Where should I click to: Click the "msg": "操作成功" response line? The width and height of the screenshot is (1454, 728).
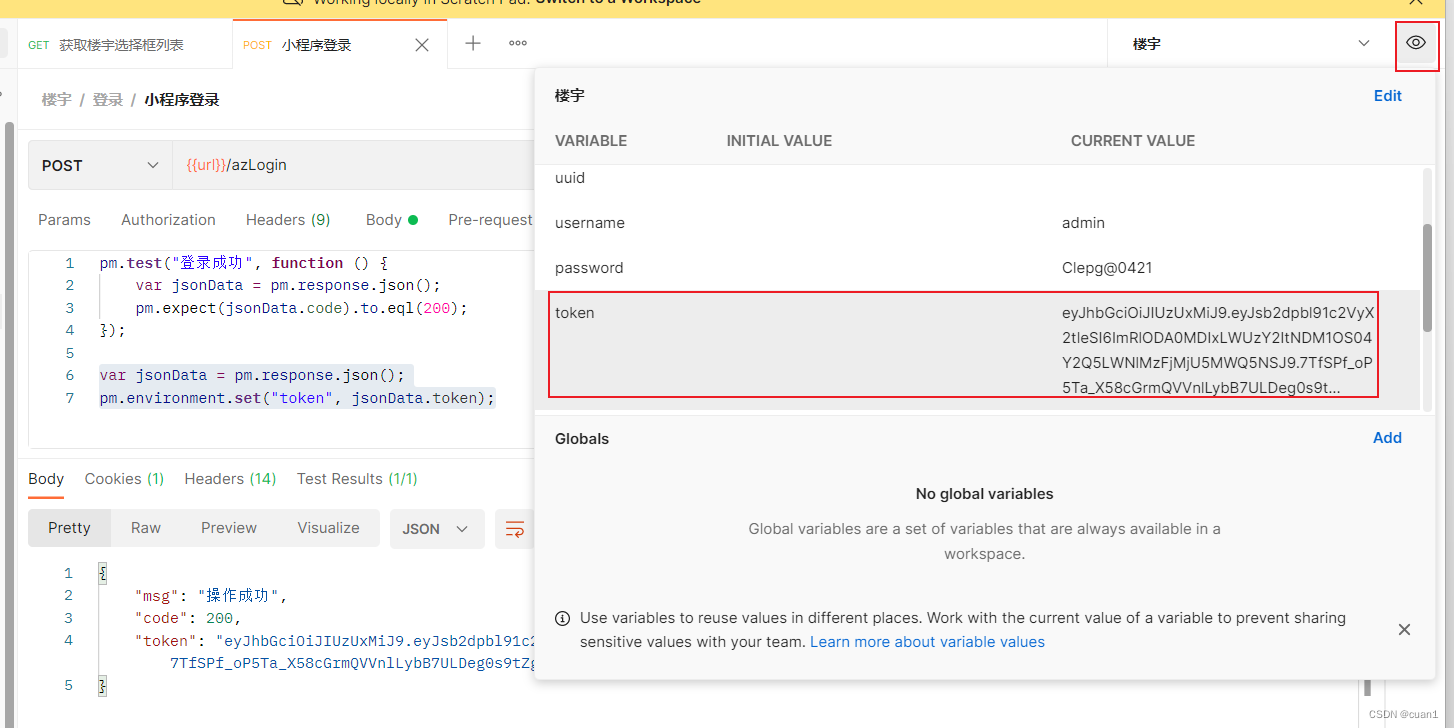click(210, 596)
